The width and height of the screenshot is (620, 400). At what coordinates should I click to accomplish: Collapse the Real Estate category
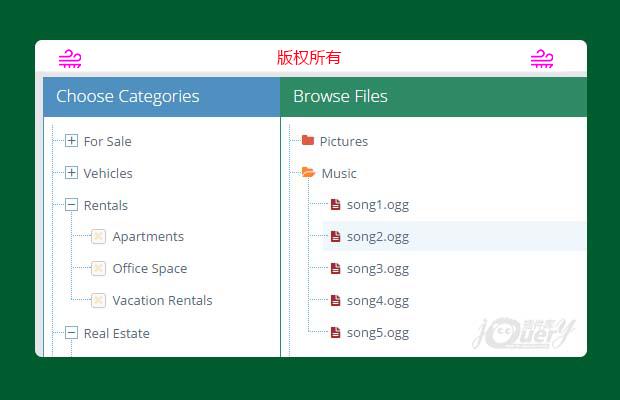[x=71, y=333]
